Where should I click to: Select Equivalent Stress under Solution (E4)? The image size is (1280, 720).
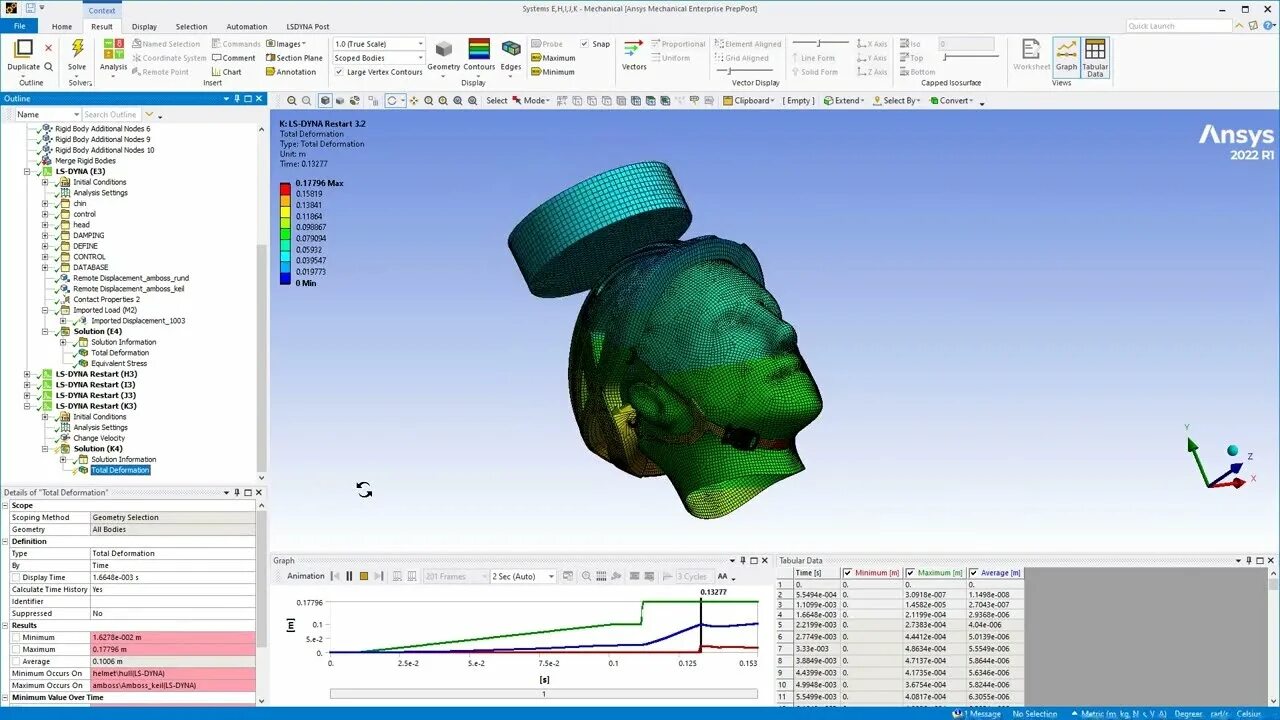click(119, 363)
